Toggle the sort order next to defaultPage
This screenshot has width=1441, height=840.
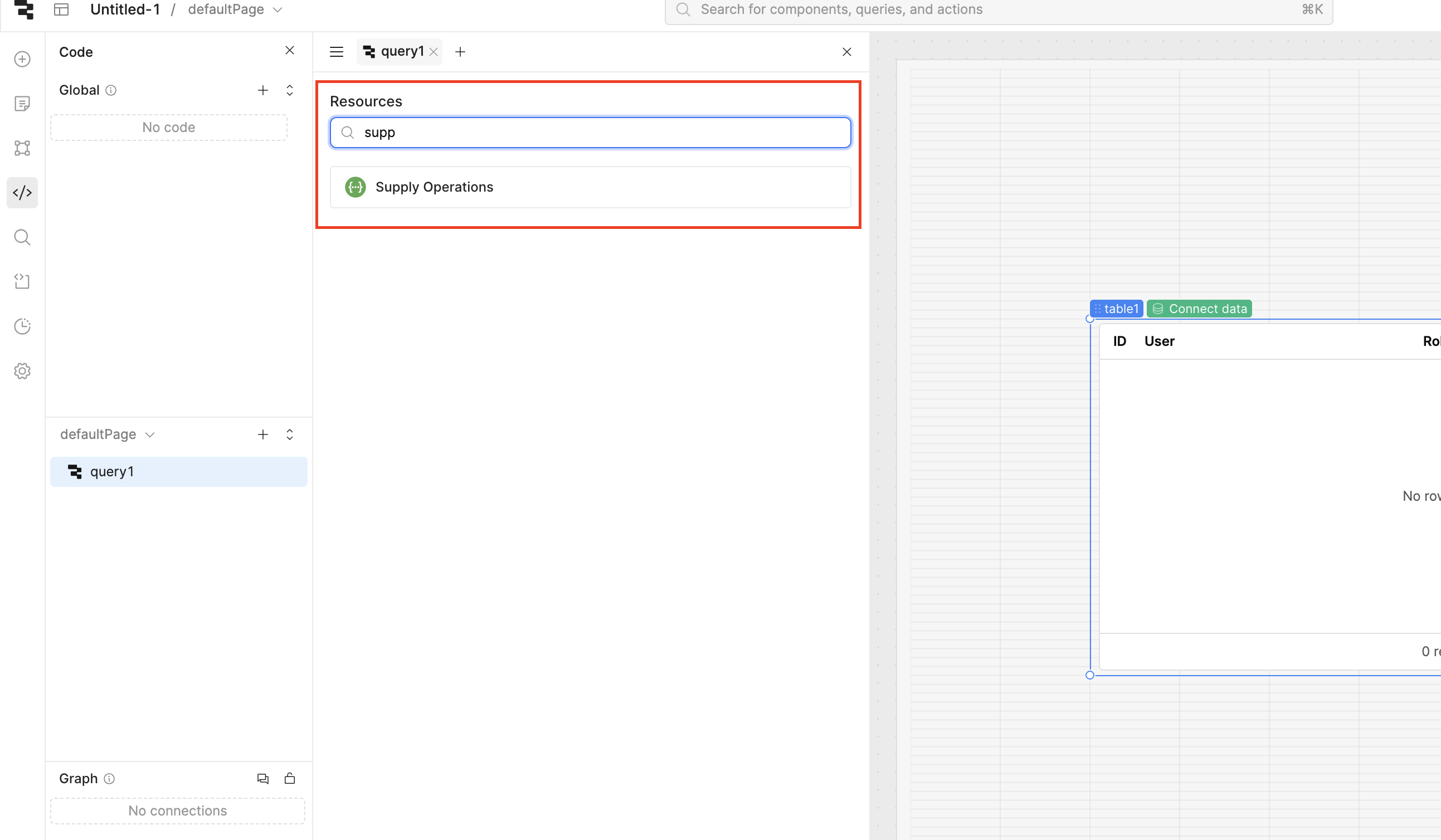pyautogui.click(x=290, y=434)
